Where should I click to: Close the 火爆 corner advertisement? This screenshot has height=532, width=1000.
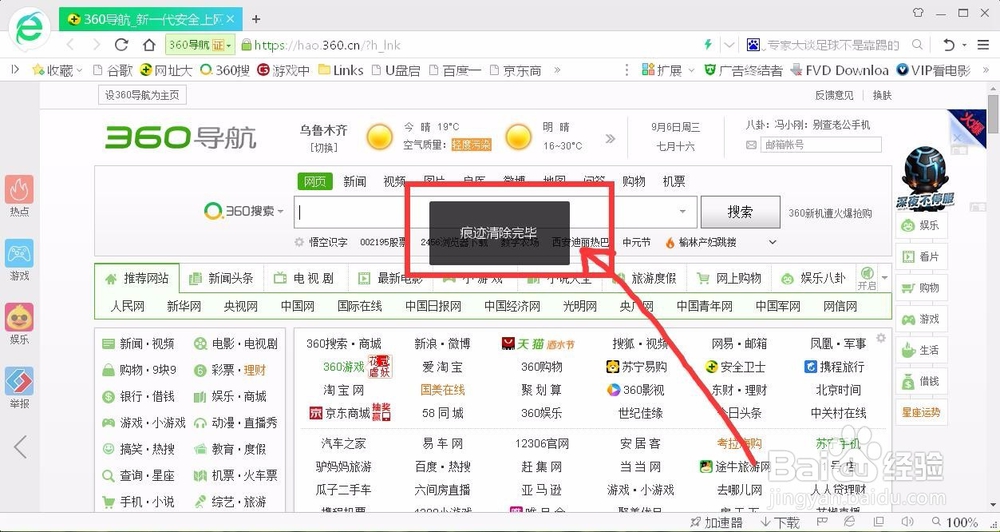957,138
